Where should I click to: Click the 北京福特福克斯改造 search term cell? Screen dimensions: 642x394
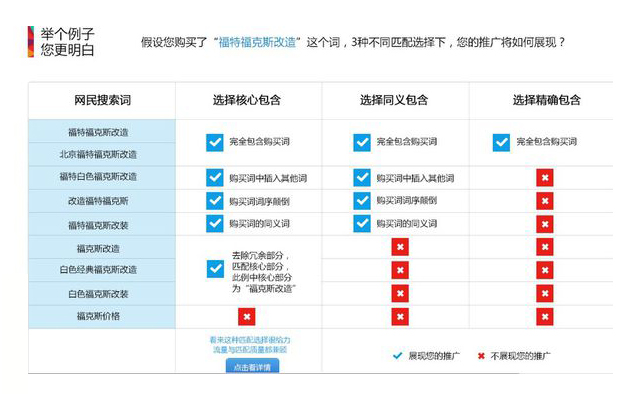(x=102, y=154)
